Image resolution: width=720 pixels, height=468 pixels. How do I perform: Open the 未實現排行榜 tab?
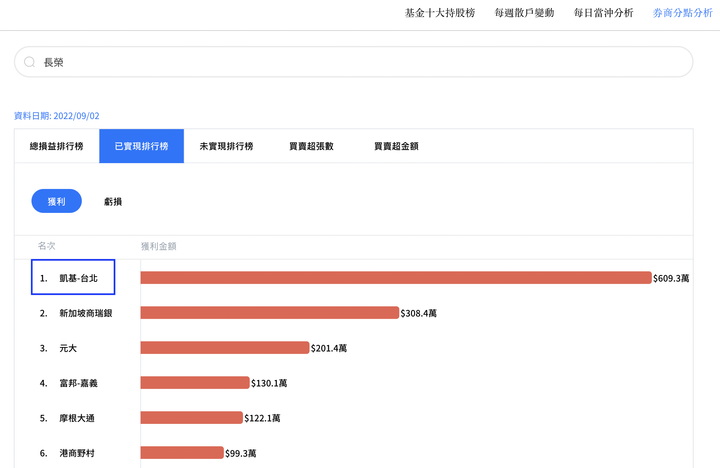[x=226, y=146]
